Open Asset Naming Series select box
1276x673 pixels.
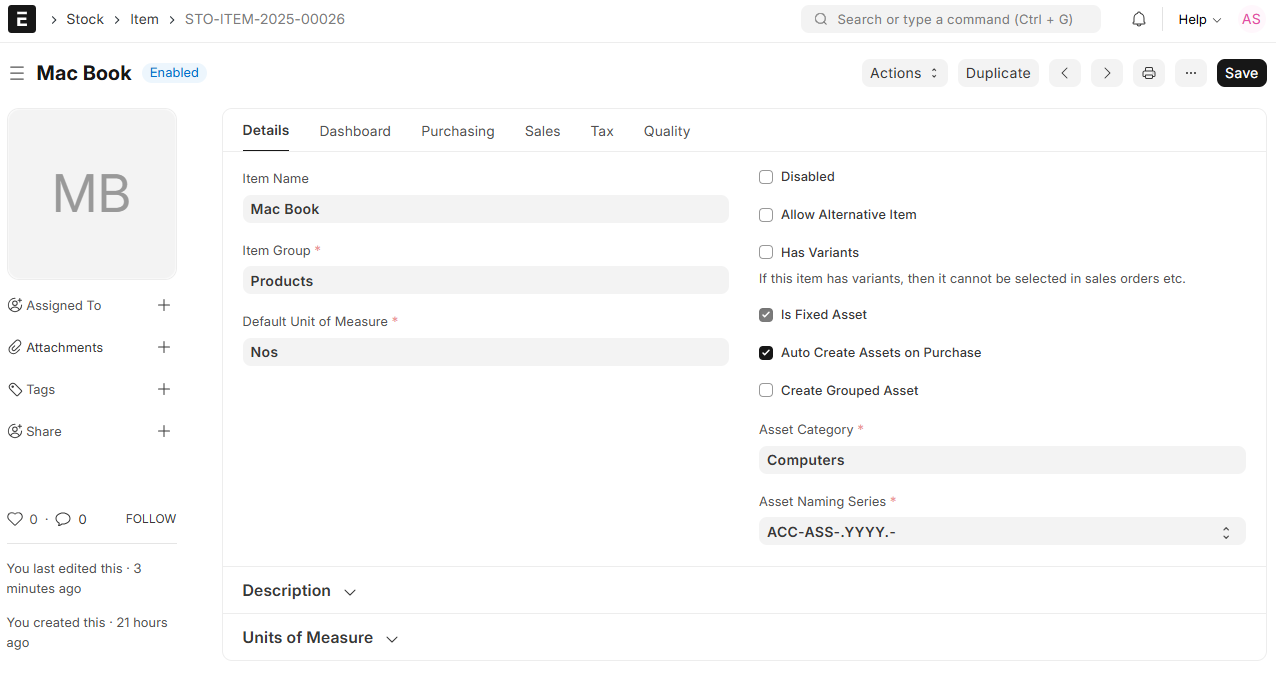[1002, 532]
